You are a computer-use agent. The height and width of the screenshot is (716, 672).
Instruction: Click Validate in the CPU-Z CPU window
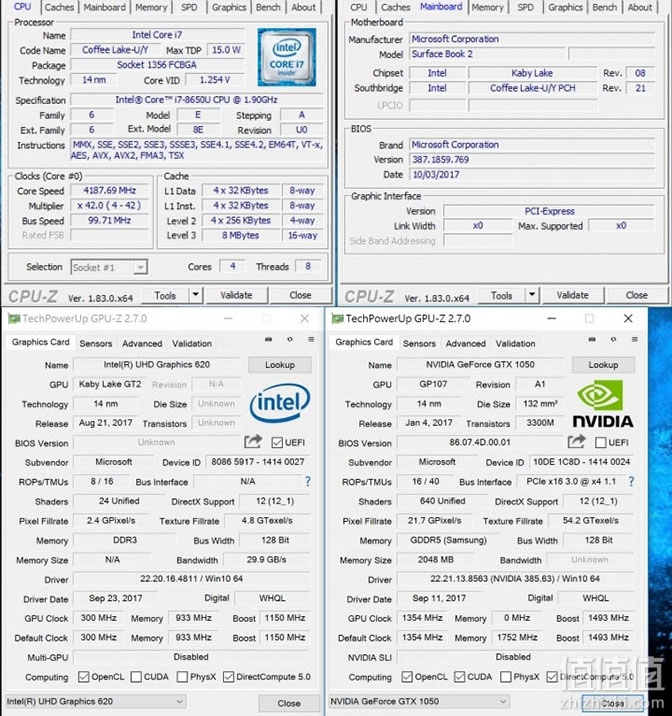(236, 295)
